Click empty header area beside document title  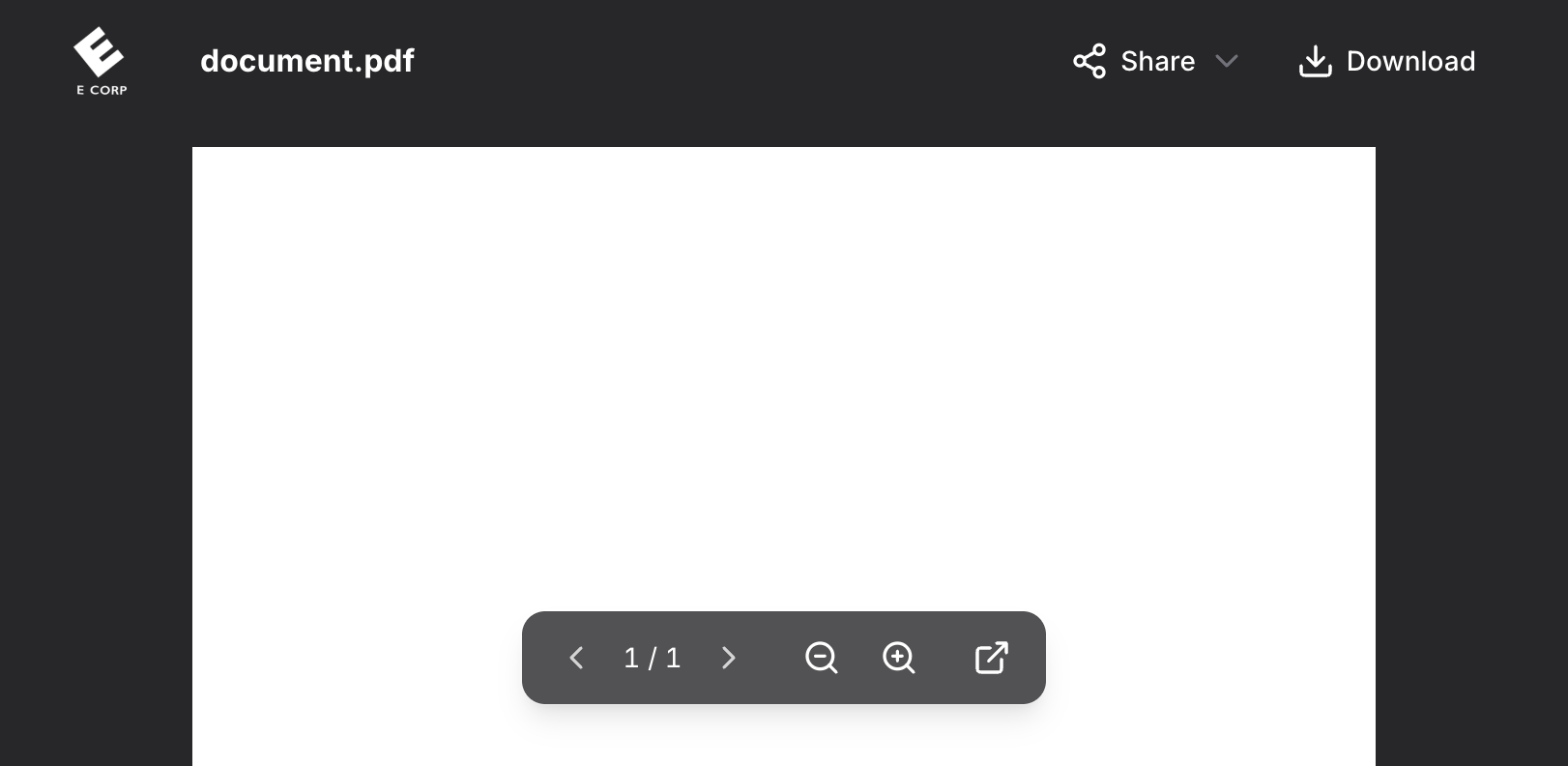735,61
